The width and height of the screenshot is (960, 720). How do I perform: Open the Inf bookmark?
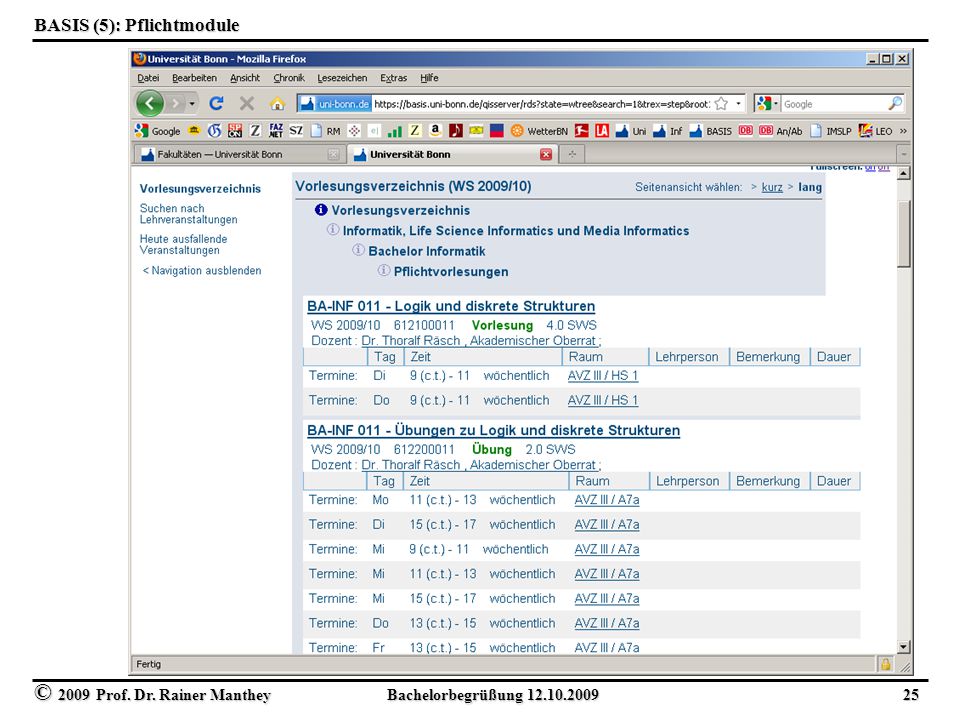(x=667, y=131)
